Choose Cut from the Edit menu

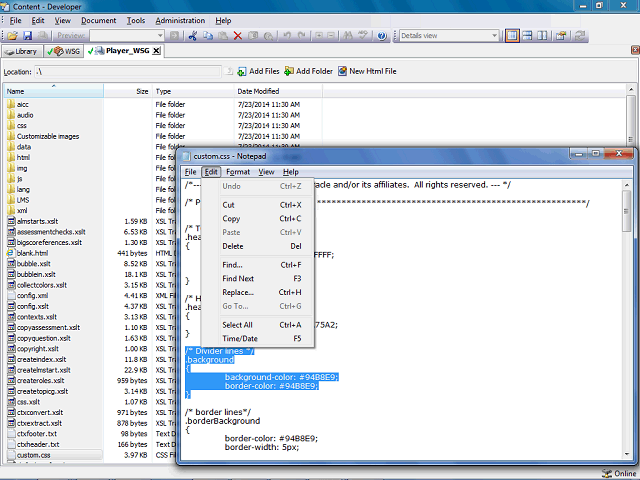262,205
